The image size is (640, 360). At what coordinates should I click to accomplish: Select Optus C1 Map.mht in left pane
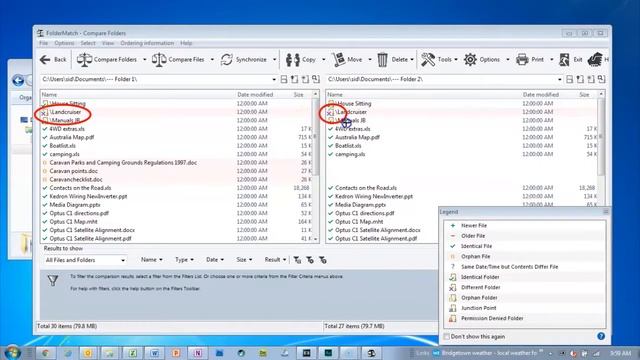(x=73, y=222)
